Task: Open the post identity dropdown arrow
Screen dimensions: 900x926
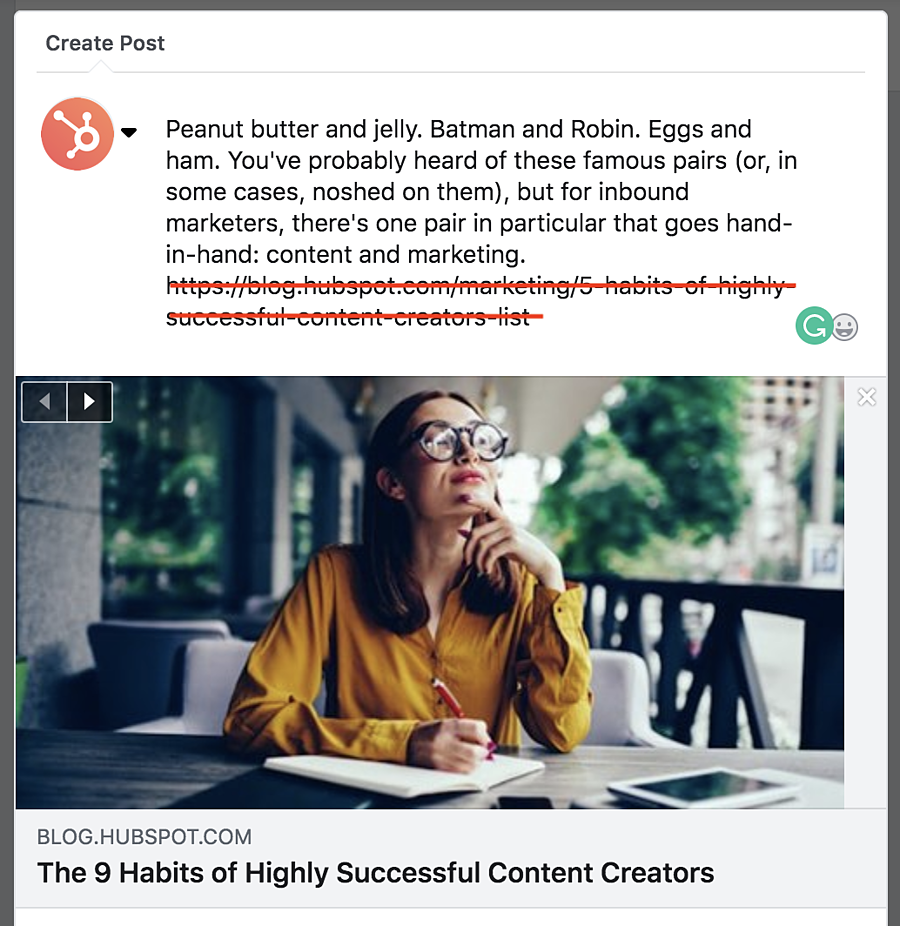Action: coord(129,132)
